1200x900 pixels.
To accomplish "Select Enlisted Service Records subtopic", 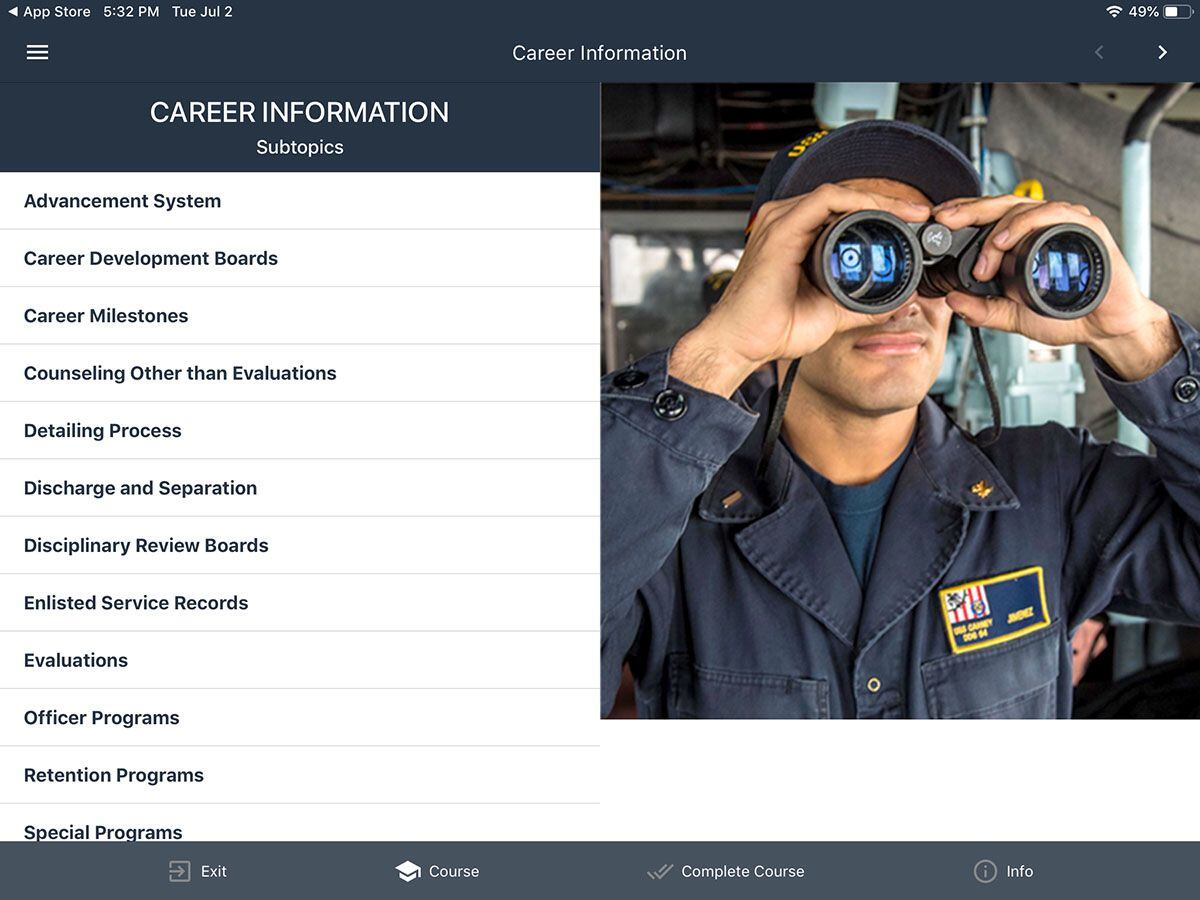I will click(136, 603).
